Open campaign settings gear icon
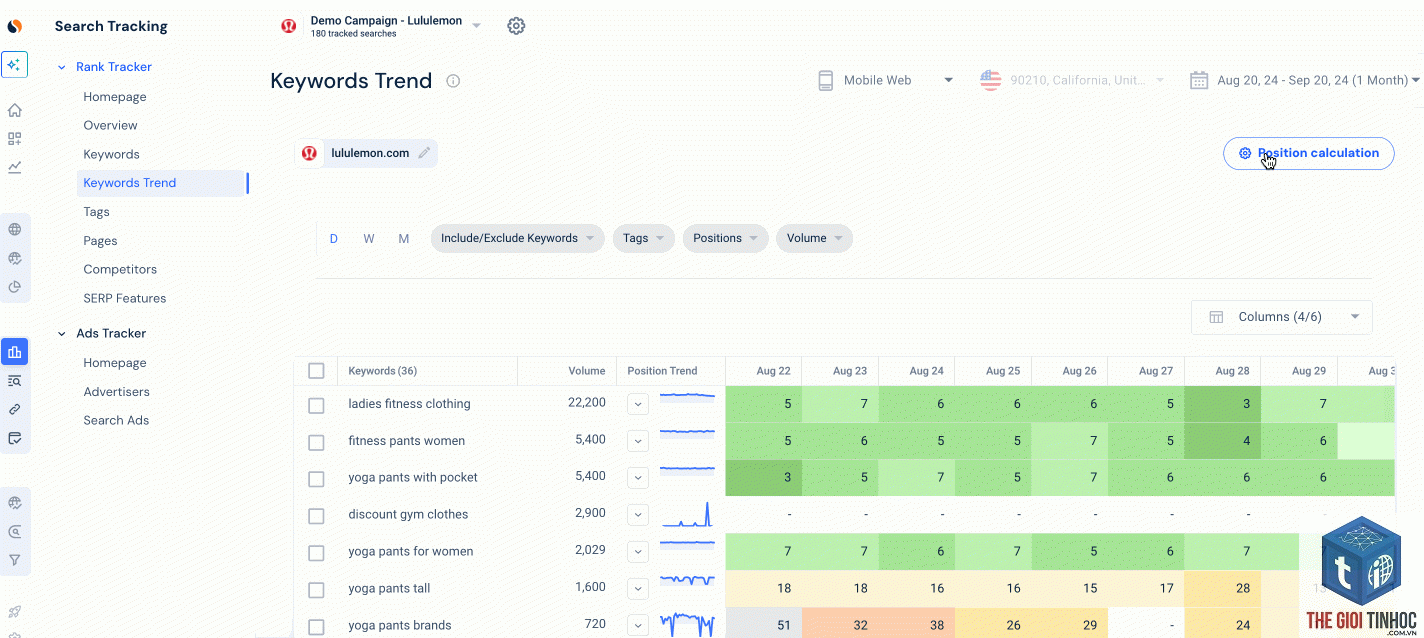This screenshot has width=1424, height=638. click(516, 26)
